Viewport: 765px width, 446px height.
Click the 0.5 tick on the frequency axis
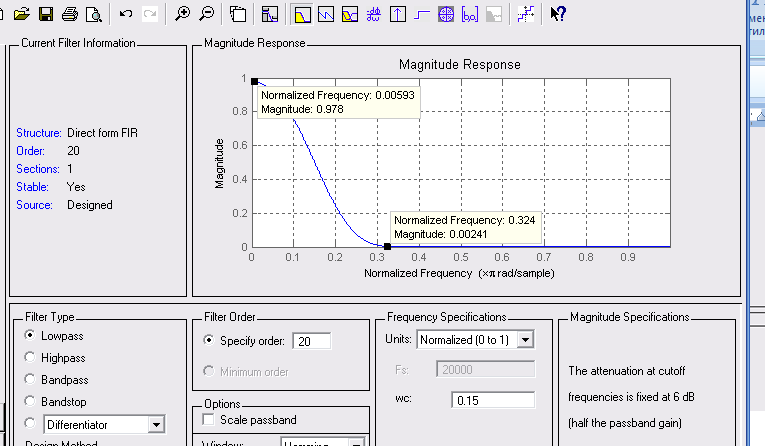tap(461, 257)
